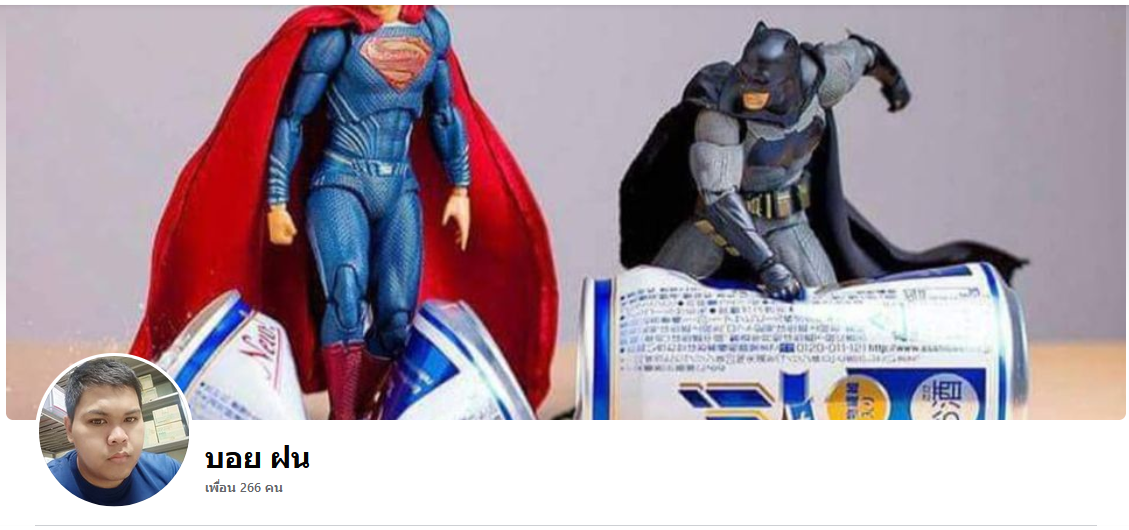Open the เพื่อน 266 คน friends link
The width and height of the screenshot is (1129, 530).
[x=243, y=488]
